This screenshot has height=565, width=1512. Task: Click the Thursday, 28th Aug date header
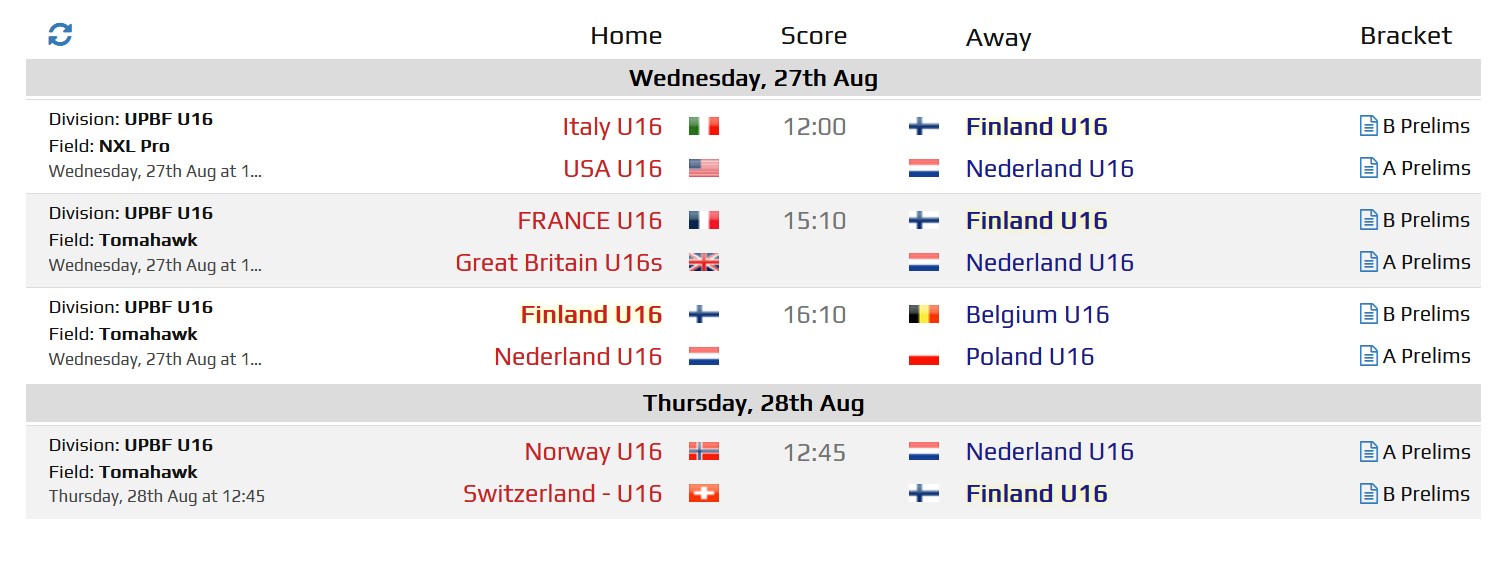[753, 403]
